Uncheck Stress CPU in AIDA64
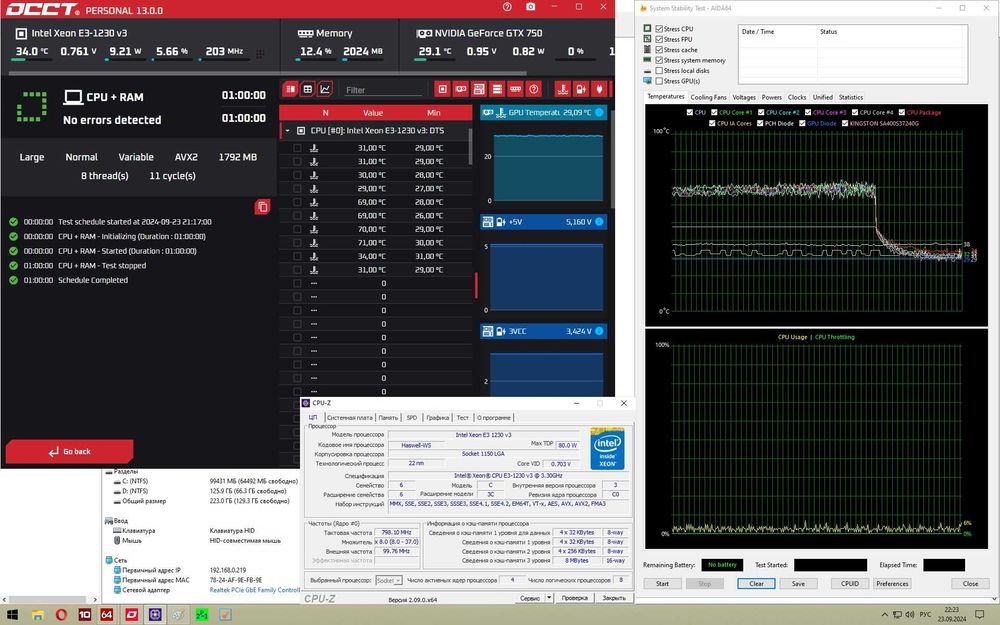This screenshot has width=1000, height=625. [x=659, y=29]
